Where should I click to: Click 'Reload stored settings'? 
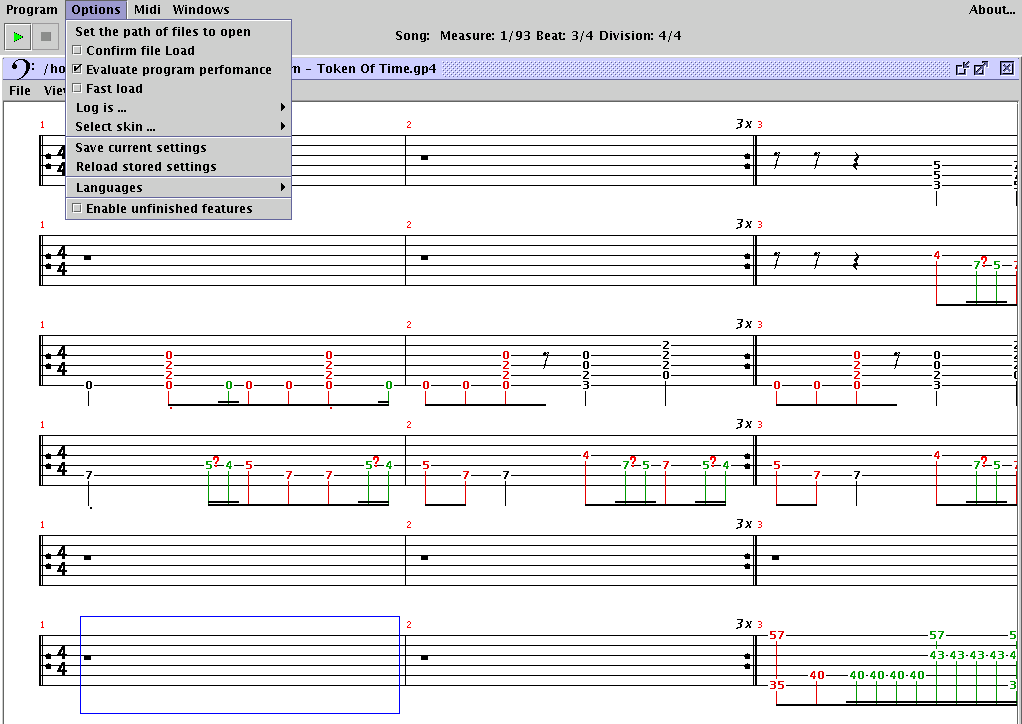click(146, 167)
